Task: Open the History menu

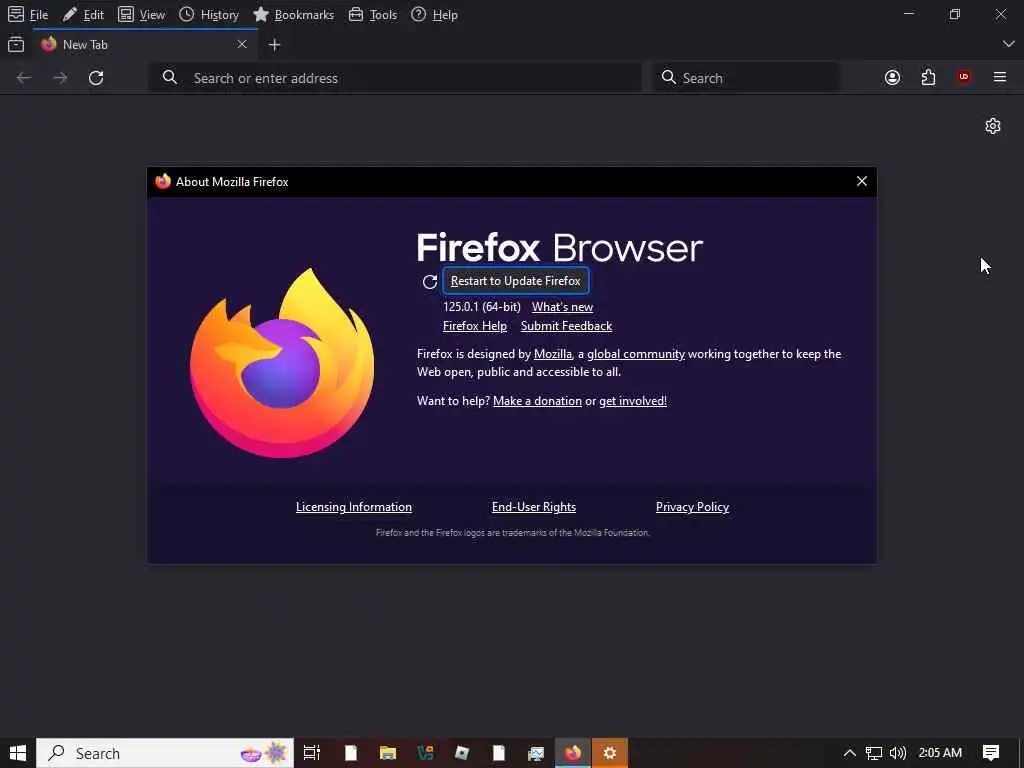Action: pos(209,14)
